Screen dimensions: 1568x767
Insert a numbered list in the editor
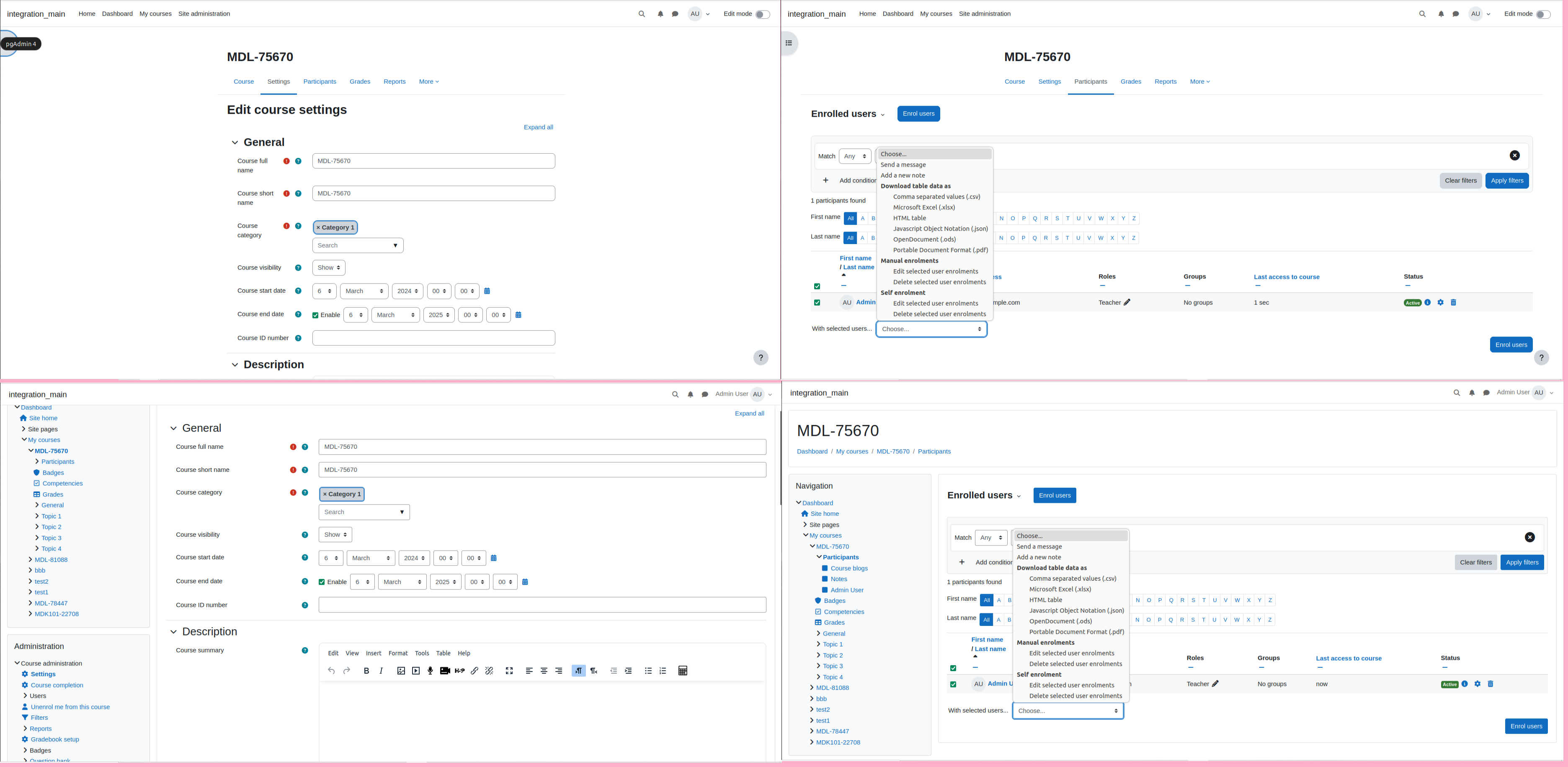click(663, 671)
